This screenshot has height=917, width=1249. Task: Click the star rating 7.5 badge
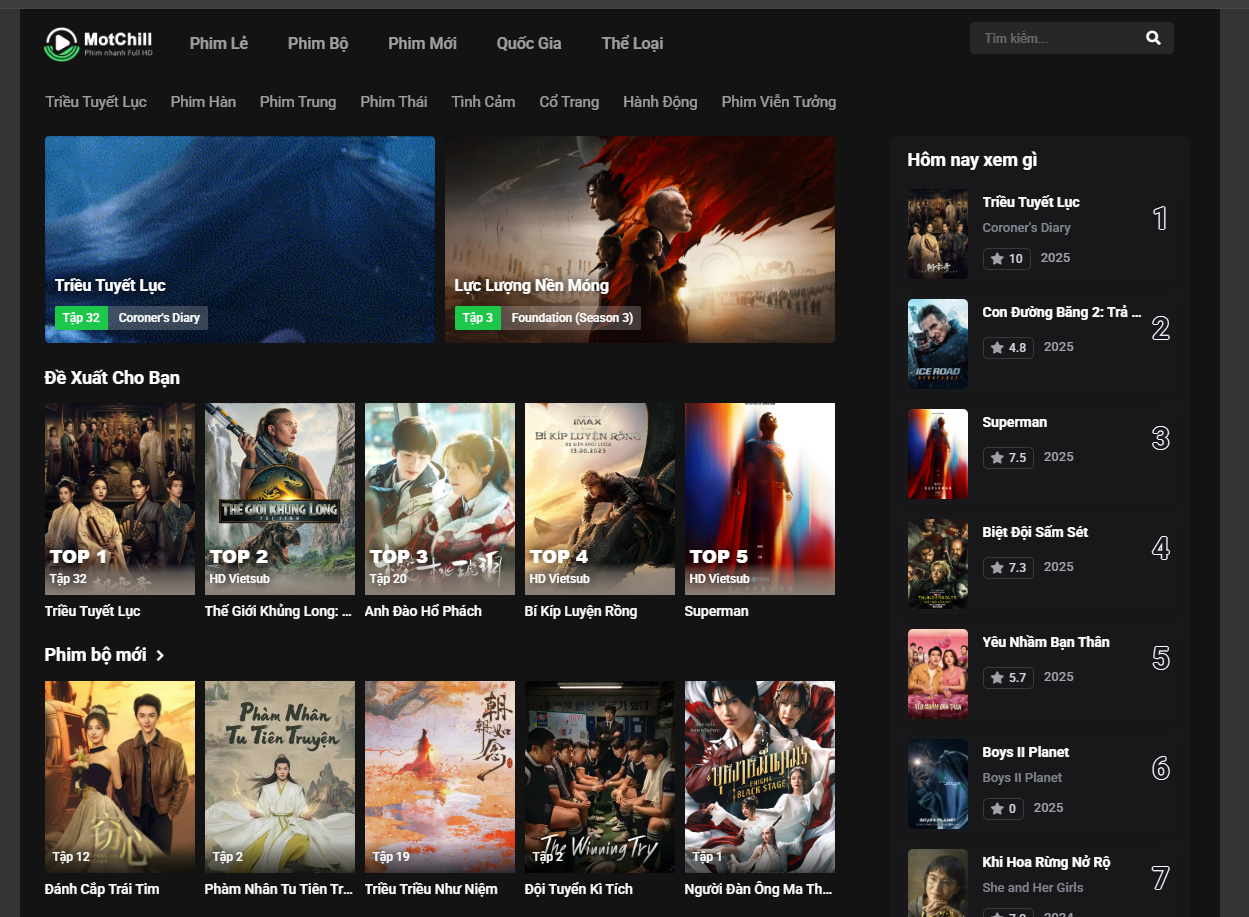pos(1009,457)
